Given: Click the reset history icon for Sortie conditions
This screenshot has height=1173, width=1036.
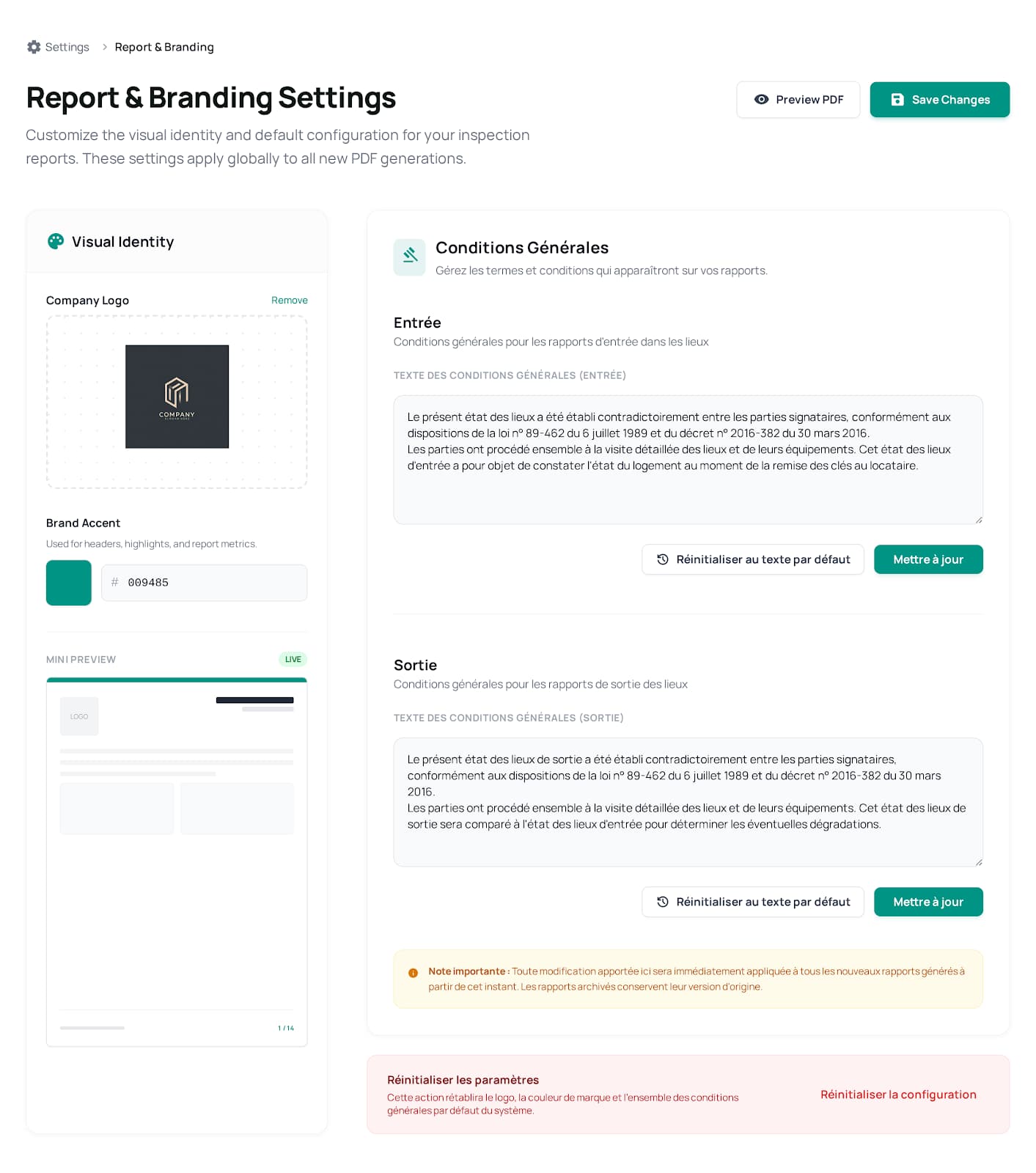Looking at the screenshot, I should pos(662,902).
